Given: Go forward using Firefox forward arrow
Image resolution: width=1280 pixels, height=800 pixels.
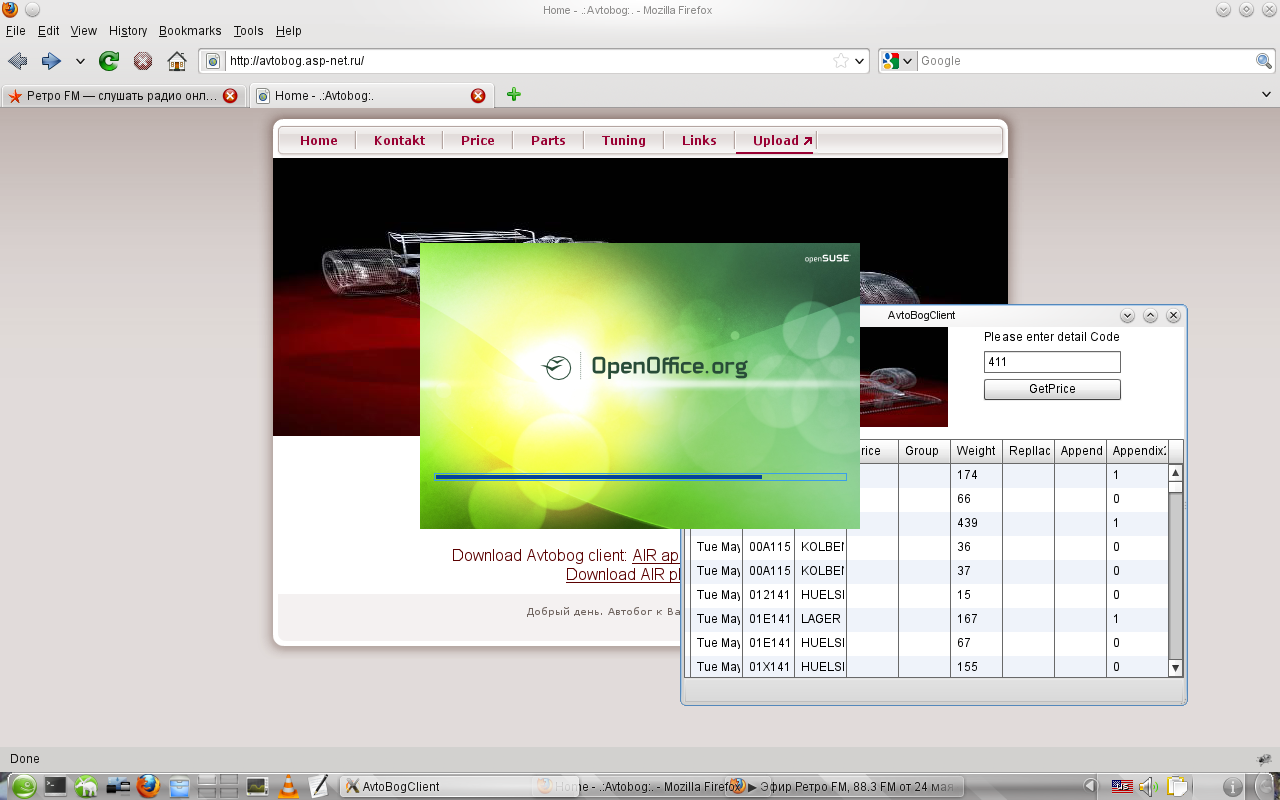Looking at the screenshot, I should 51,61.
